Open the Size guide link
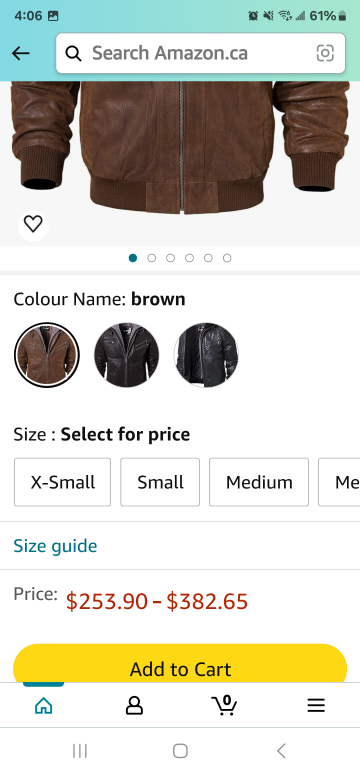 point(55,546)
